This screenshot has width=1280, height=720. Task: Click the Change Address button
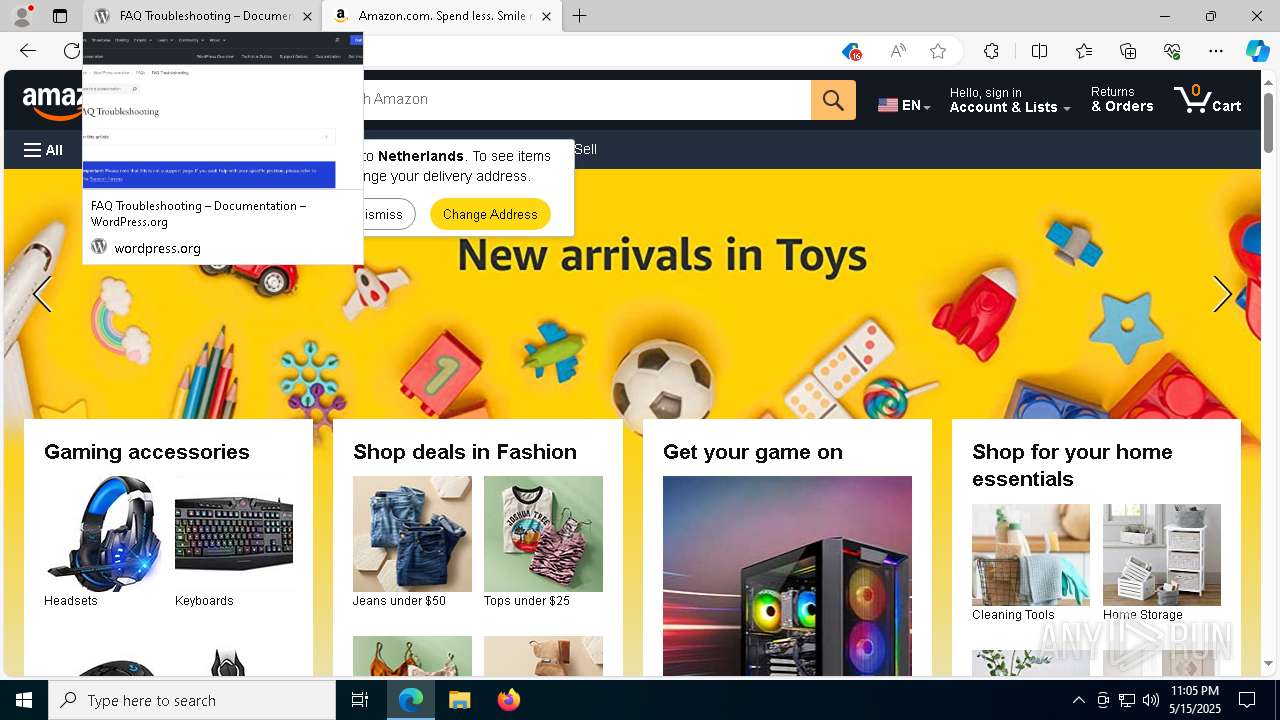[x=490, y=214]
